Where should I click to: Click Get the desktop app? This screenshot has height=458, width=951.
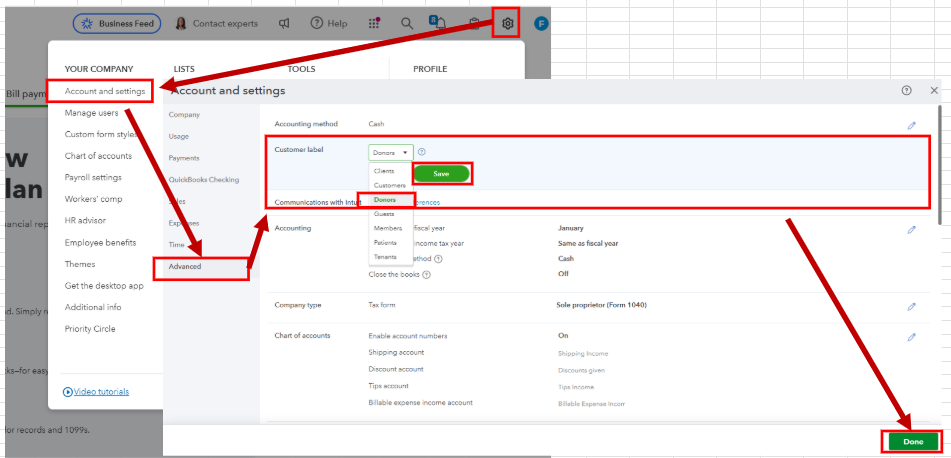[104, 285]
